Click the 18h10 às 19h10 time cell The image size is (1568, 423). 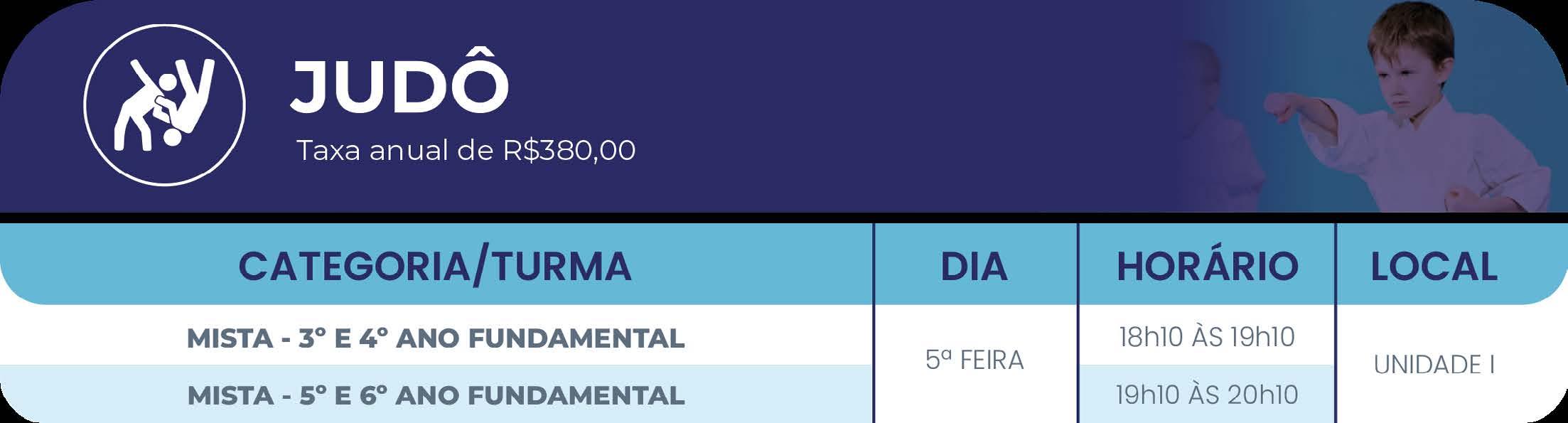click(x=1207, y=337)
